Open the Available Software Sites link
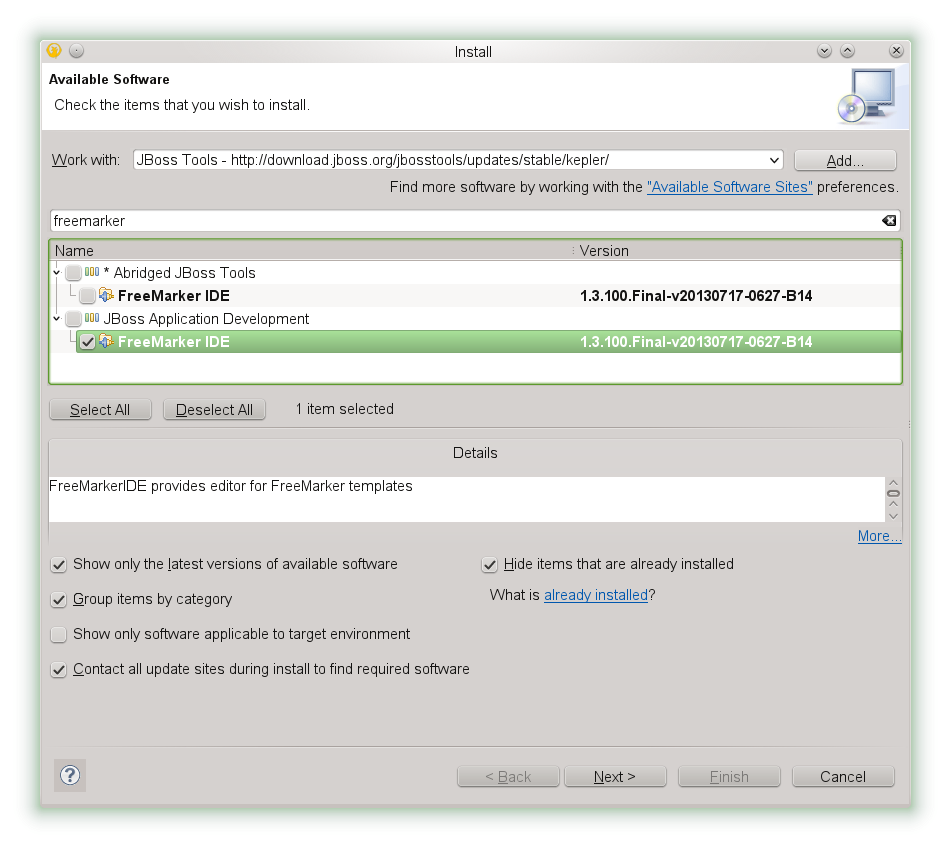 (729, 187)
